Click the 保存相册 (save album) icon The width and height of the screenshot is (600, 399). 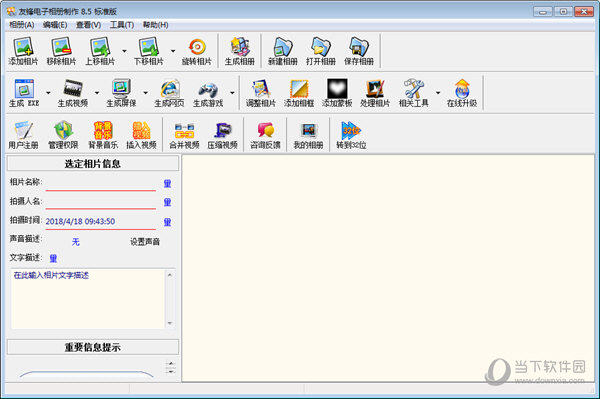359,51
